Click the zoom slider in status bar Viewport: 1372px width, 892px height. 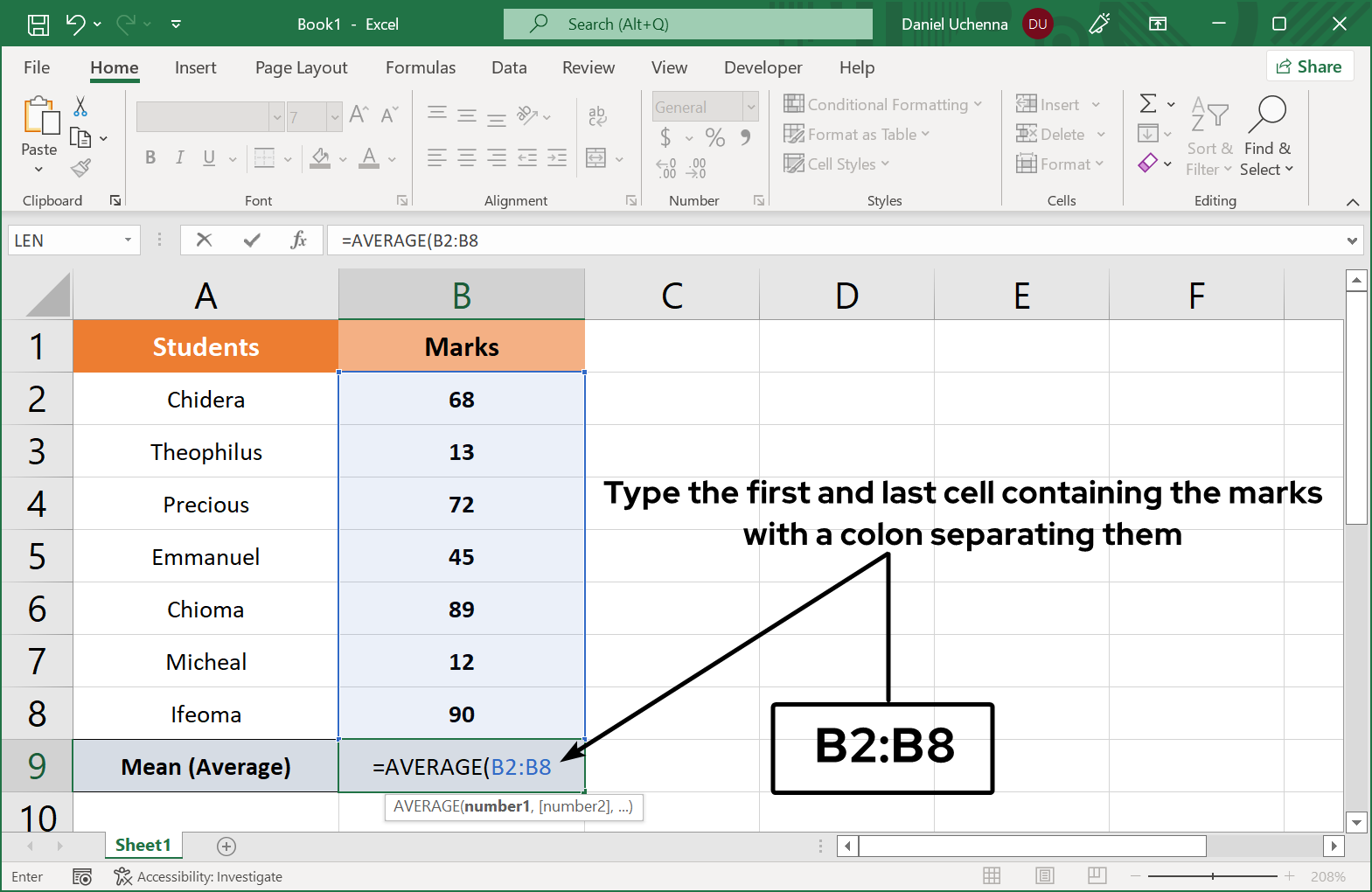(1212, 875)
